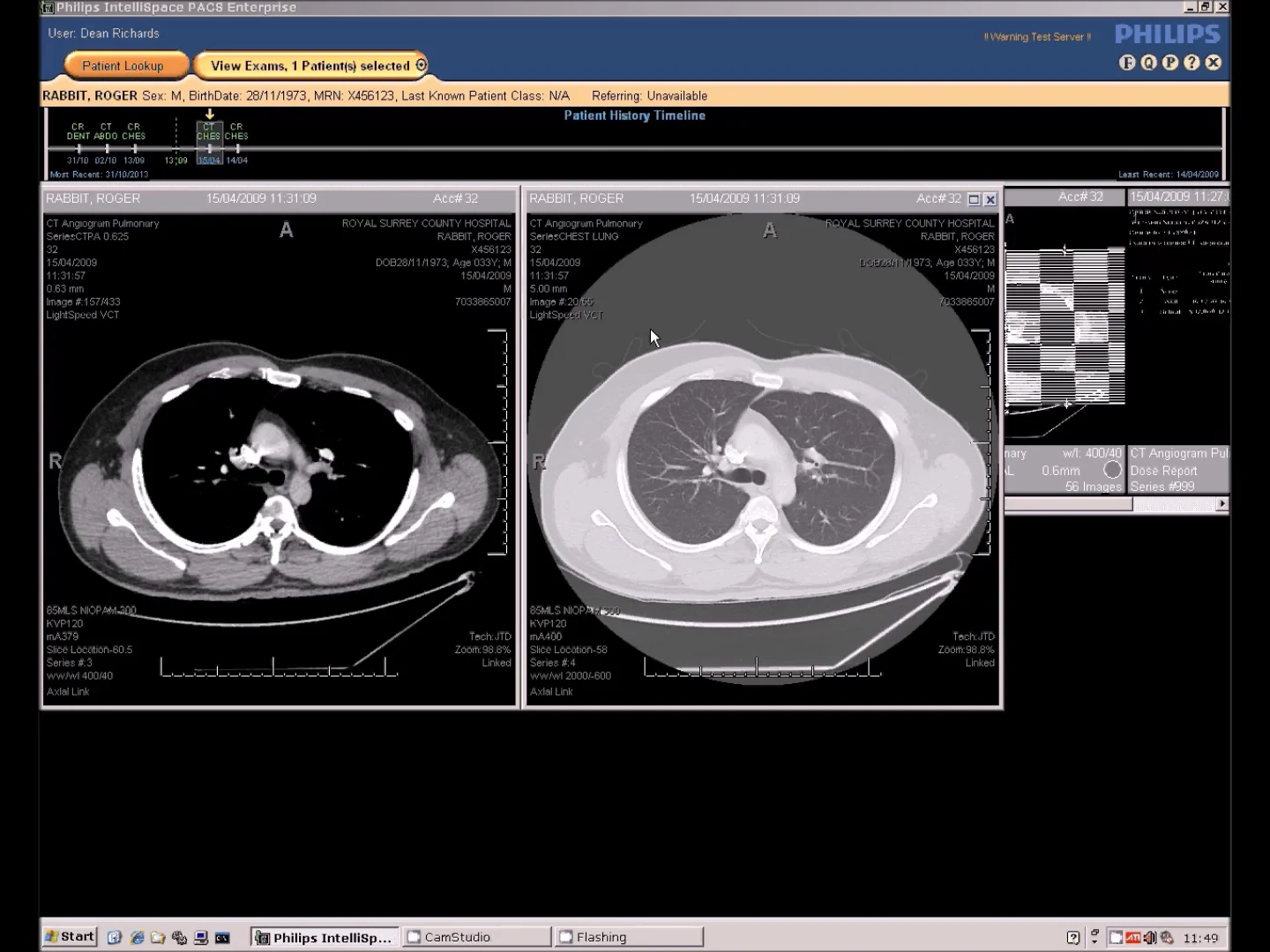Click the command prompt quick launch icon
This screenshot has width=1270, height=952.
[222, 938]
